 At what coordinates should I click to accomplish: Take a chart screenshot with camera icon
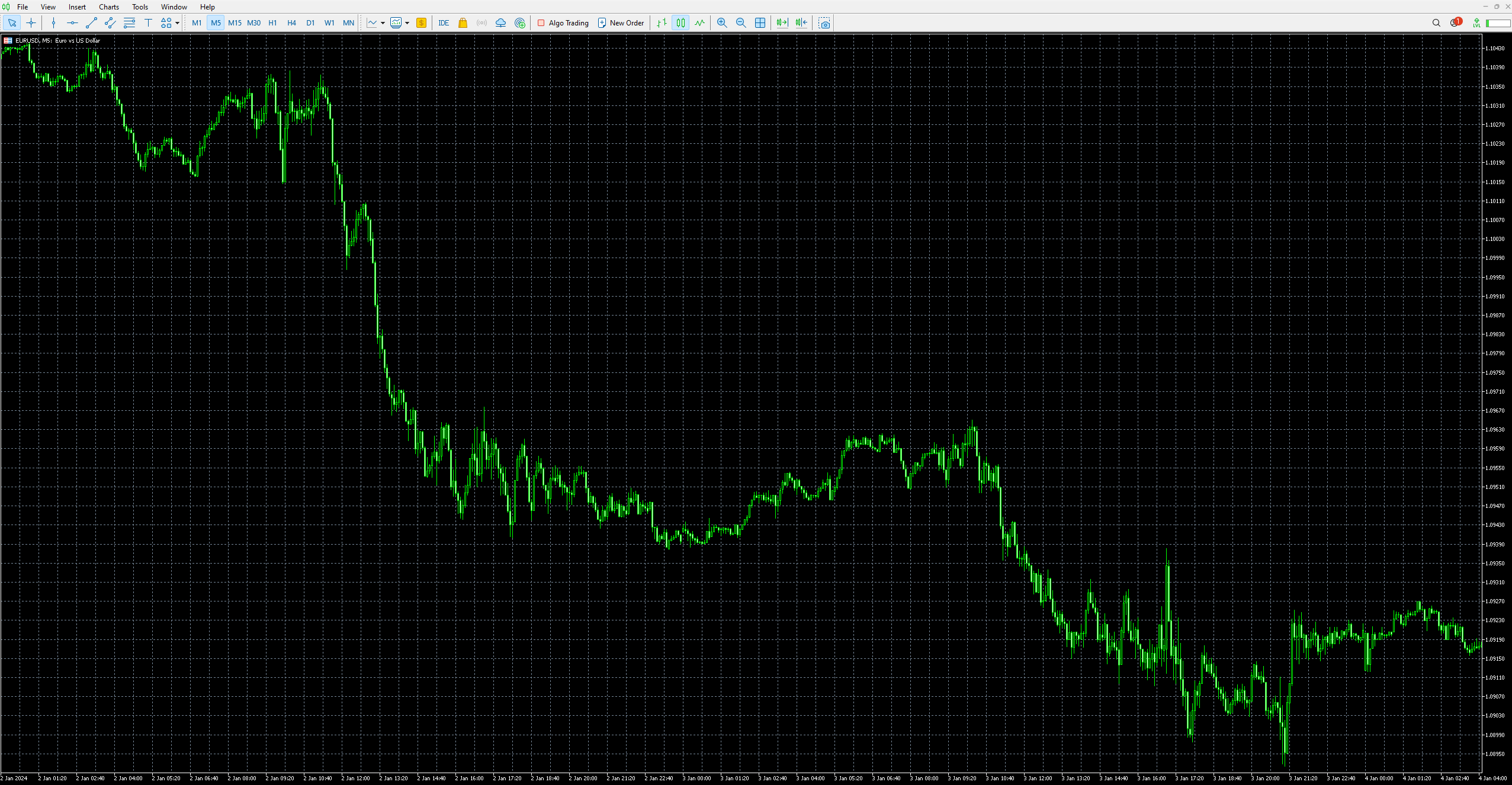point(824,23)
